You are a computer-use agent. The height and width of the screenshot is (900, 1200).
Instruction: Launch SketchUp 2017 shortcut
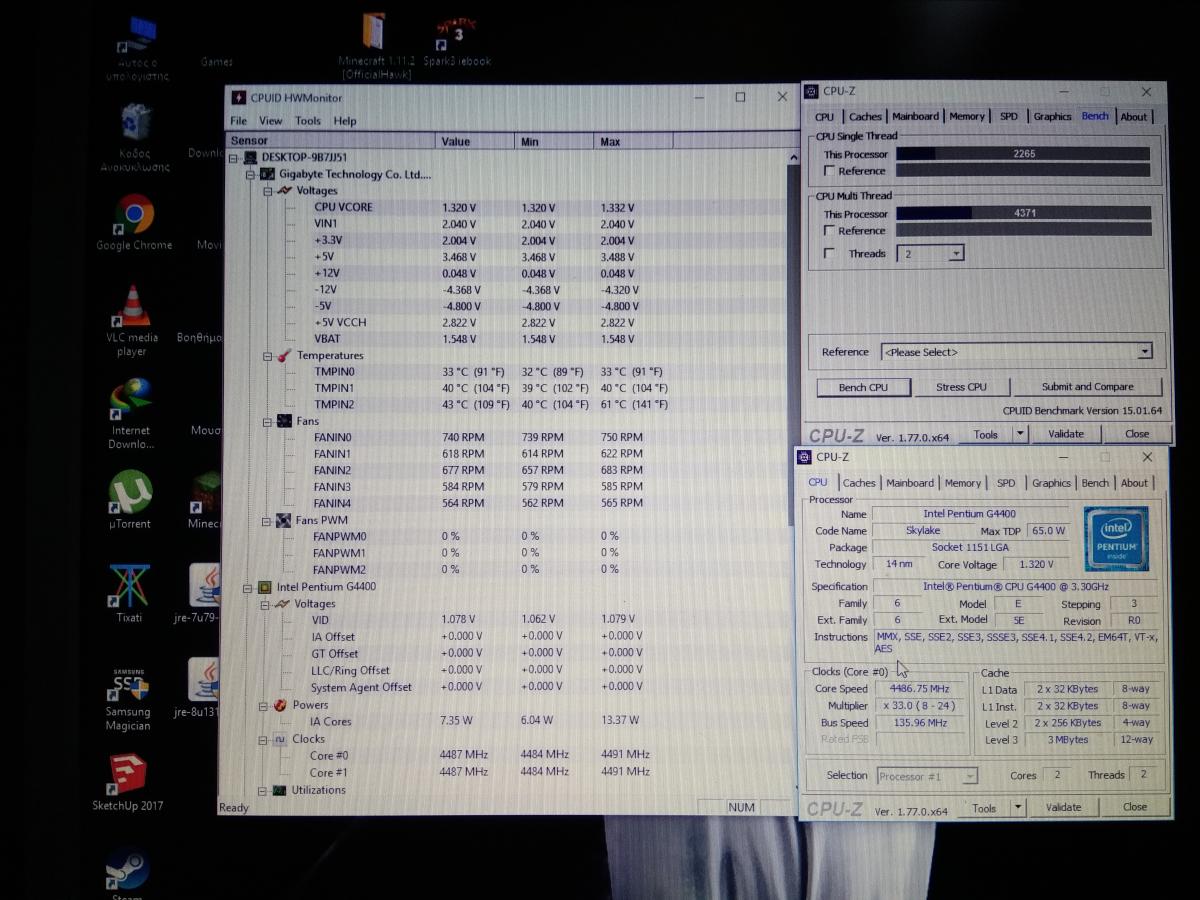(127, 774)
